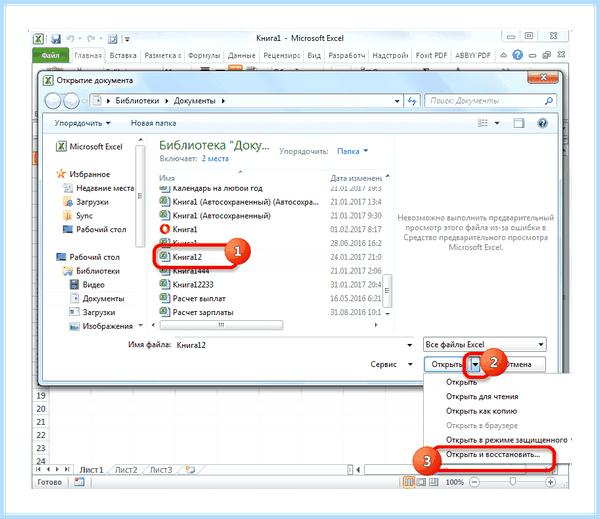
Task: Click the change view icon in the dialog toolbar
Action: [x=483, y=123]
